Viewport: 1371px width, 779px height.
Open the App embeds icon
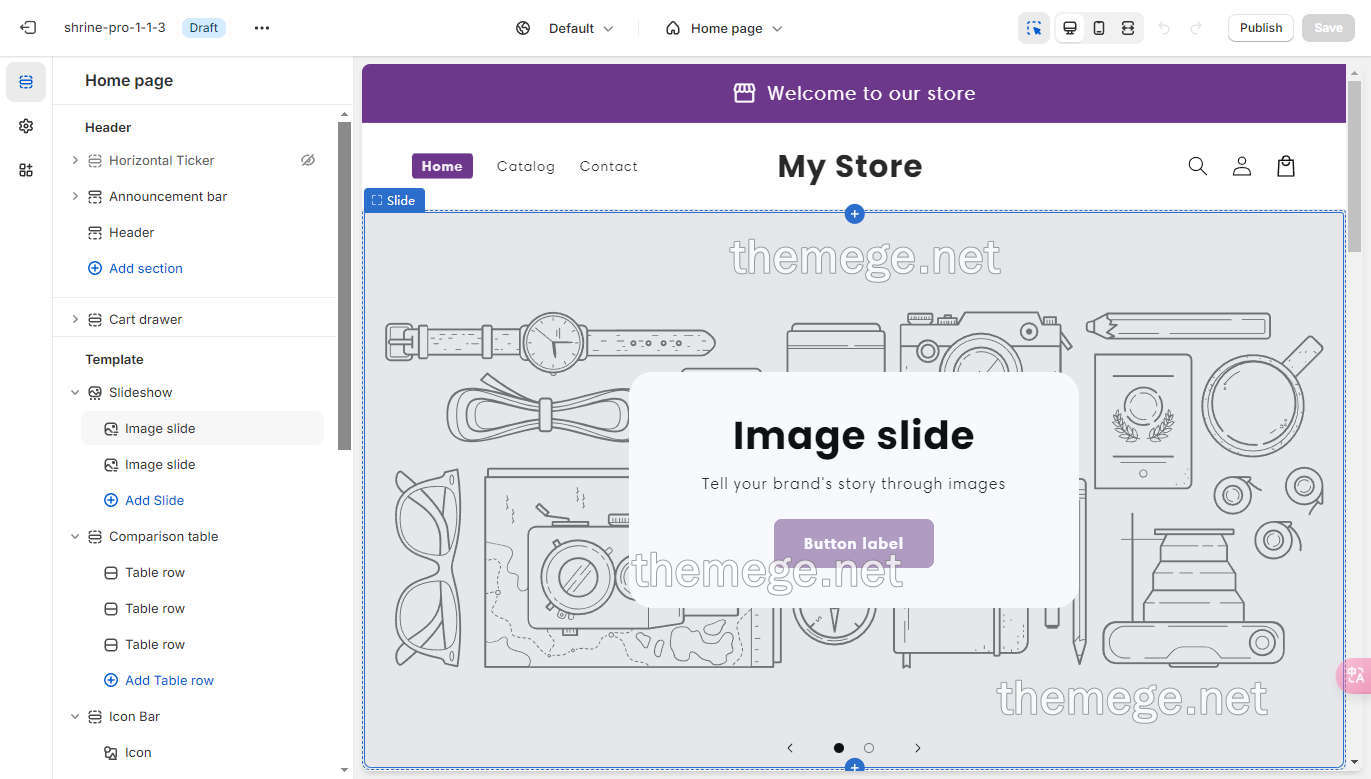26,170
